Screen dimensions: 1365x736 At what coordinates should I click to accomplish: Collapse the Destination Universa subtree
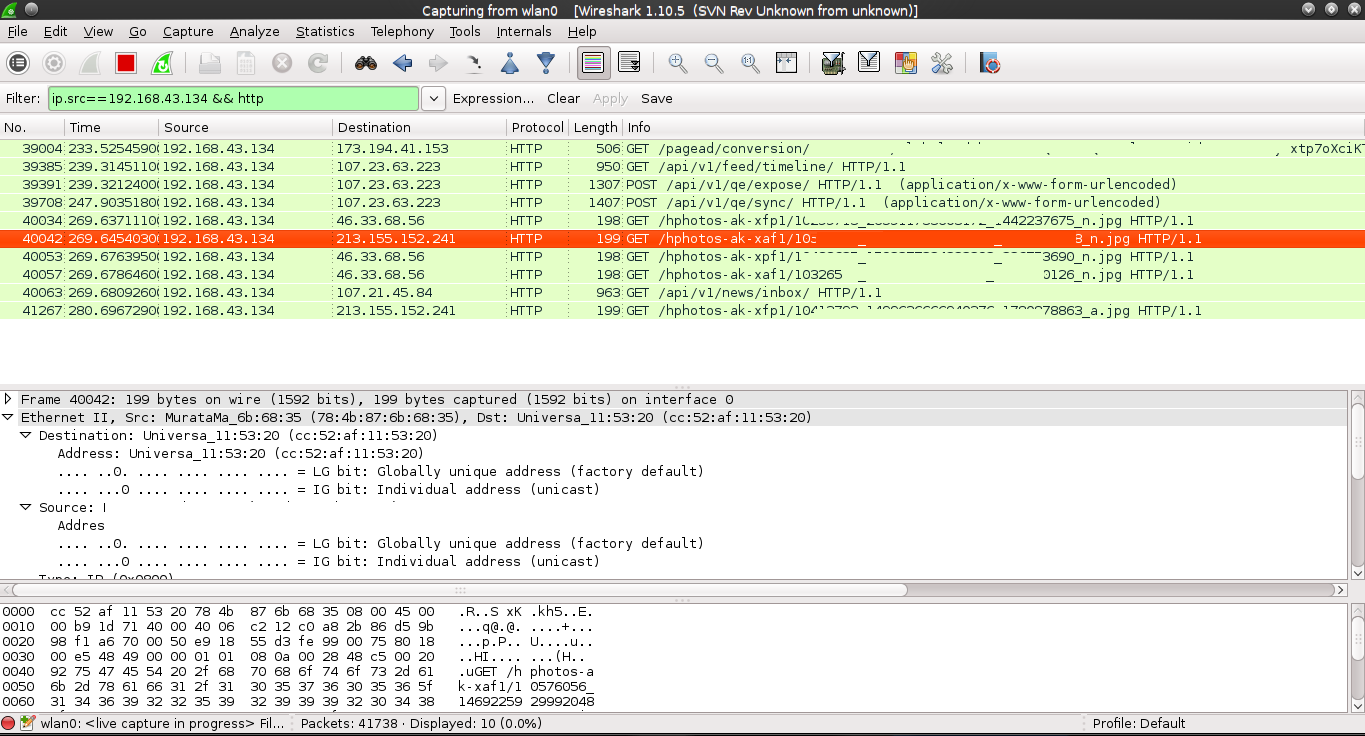pyautogui.click(x=27, y=435)
